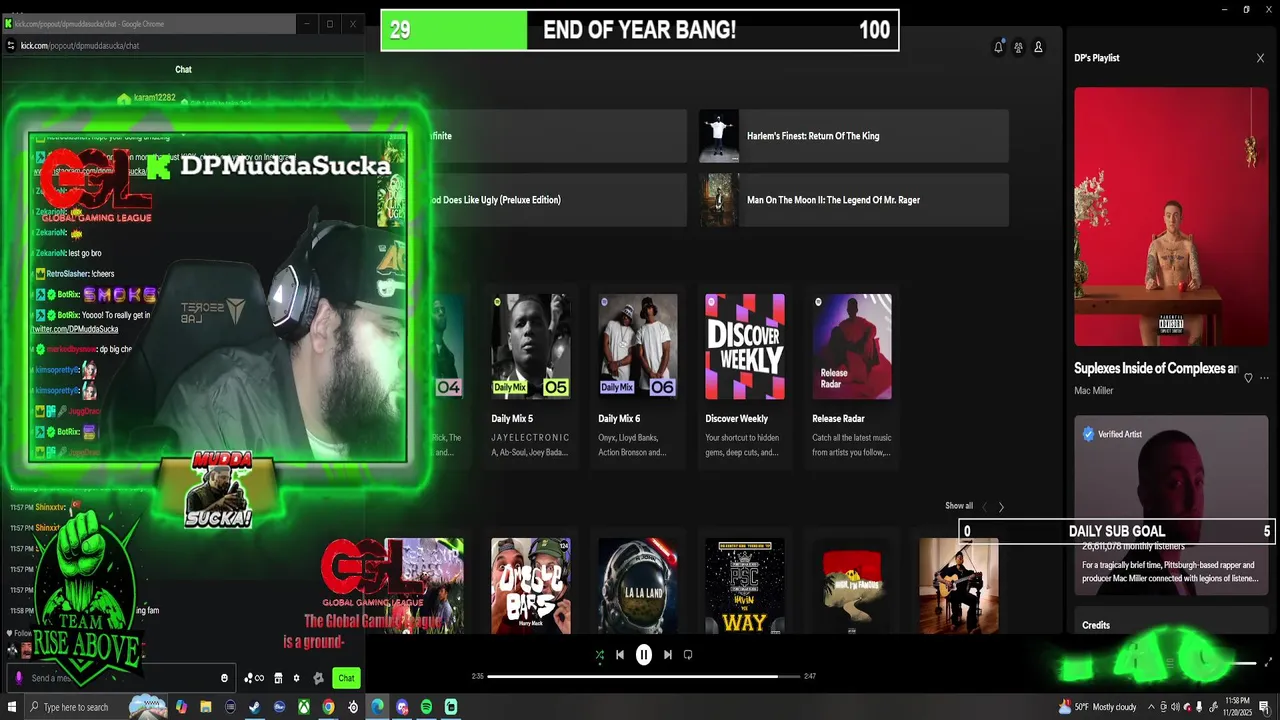Open the Mac Miller artist link

[x=1093, y=390]
